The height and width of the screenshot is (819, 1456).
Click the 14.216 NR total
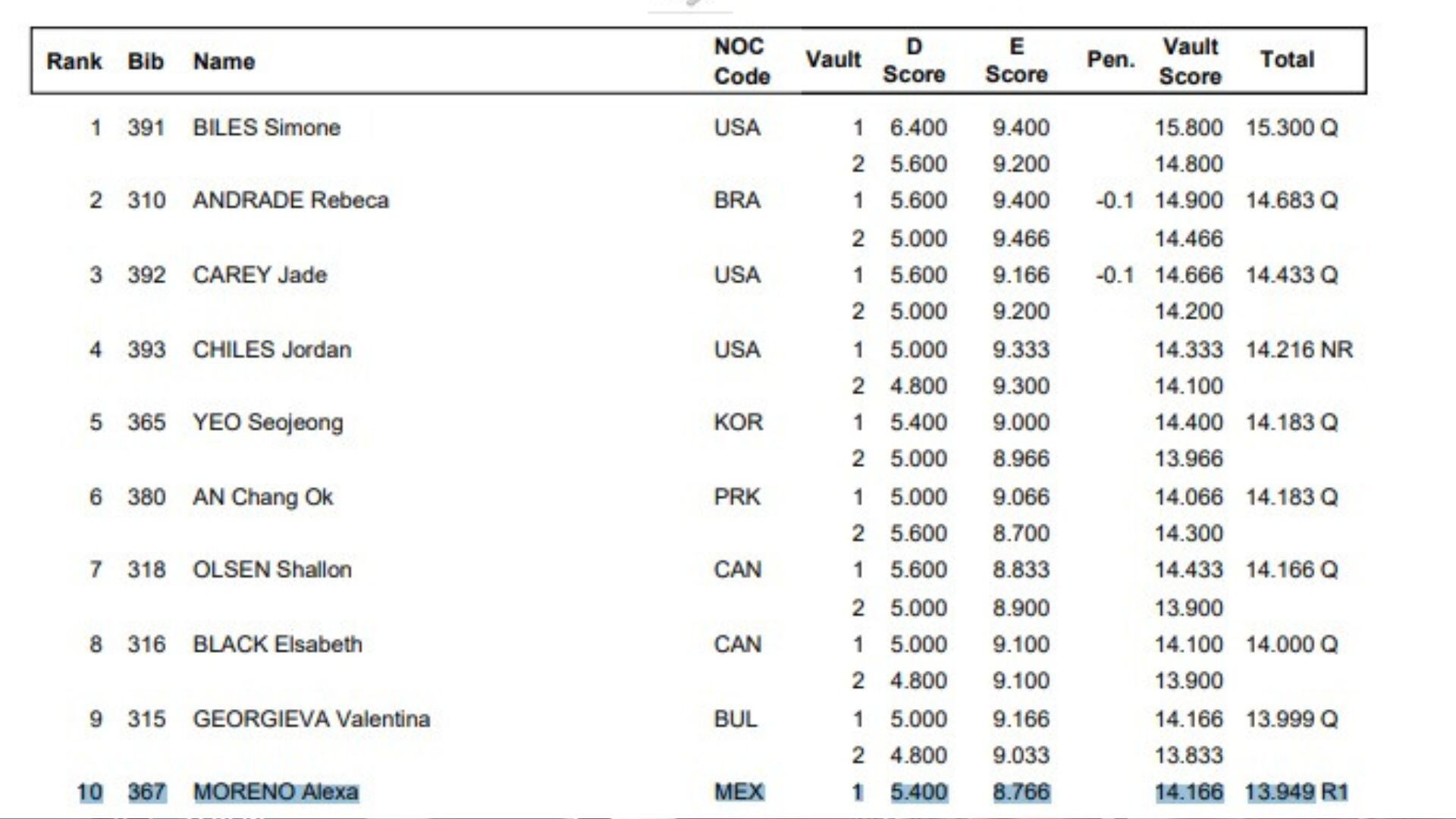point(1299,350)
